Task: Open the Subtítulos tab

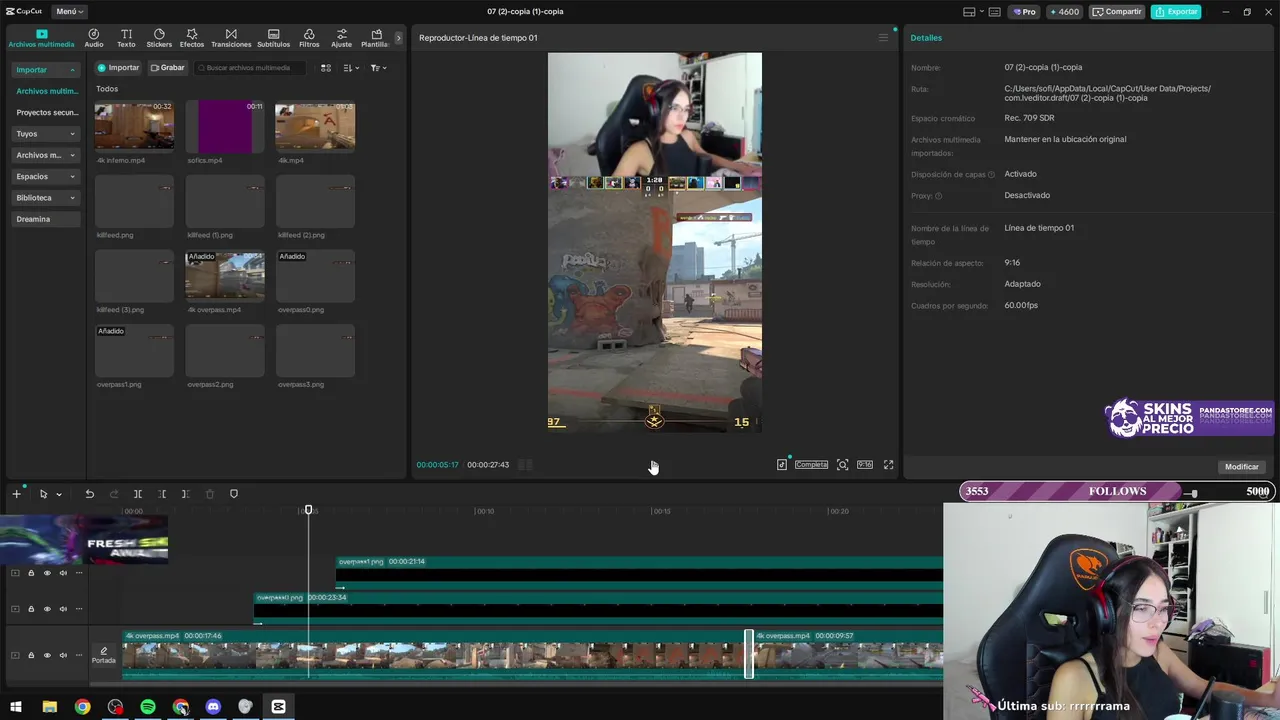Action: (x=273, y=38)
